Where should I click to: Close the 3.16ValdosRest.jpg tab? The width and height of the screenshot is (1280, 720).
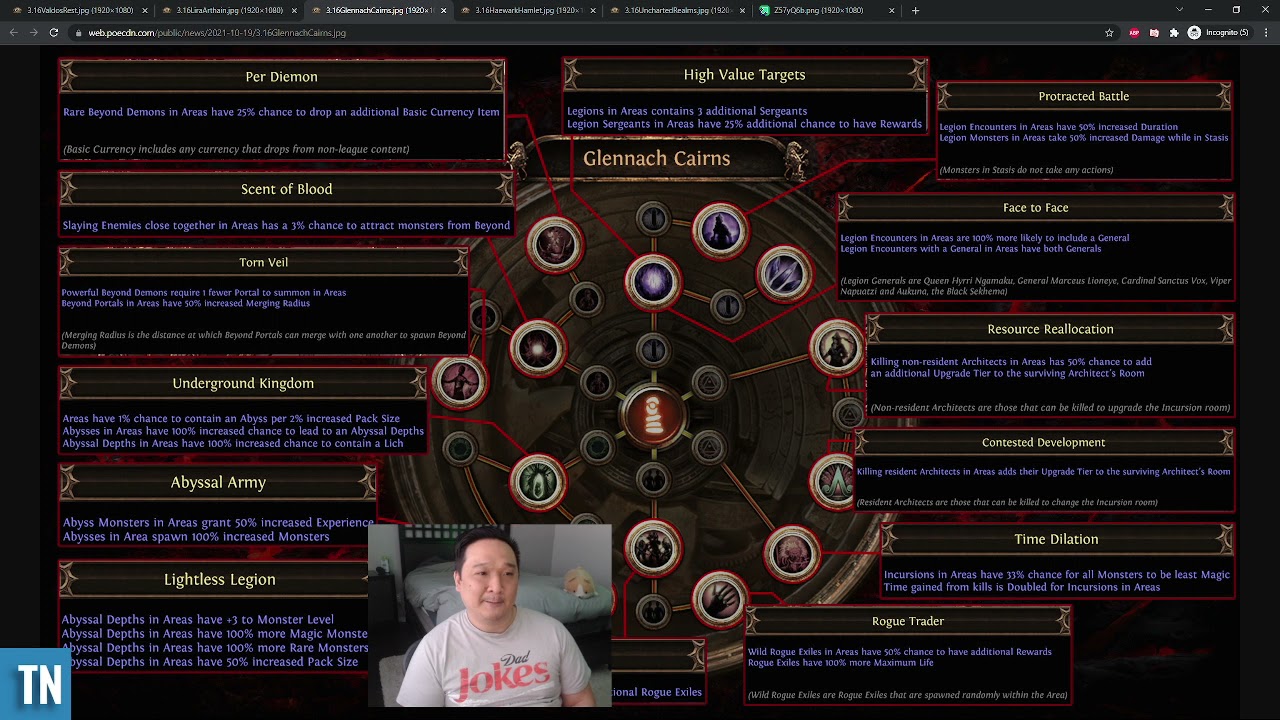(145, 10)
